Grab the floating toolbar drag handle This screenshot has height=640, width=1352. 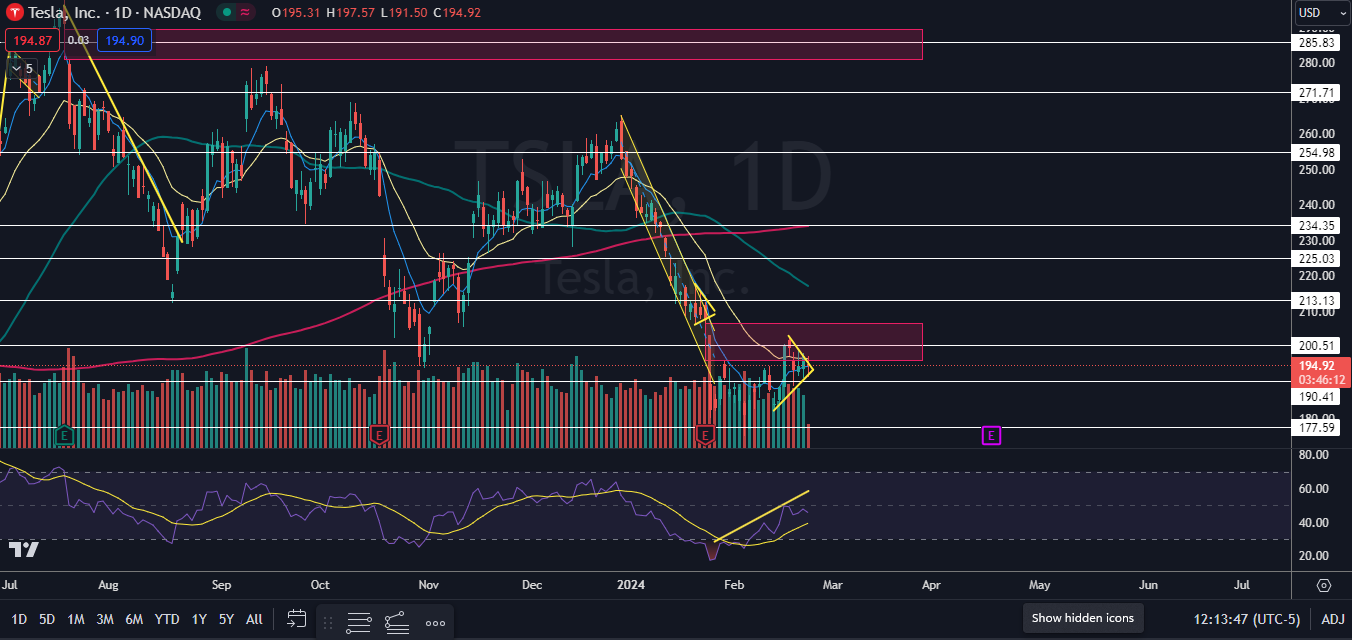click(328, 622)
